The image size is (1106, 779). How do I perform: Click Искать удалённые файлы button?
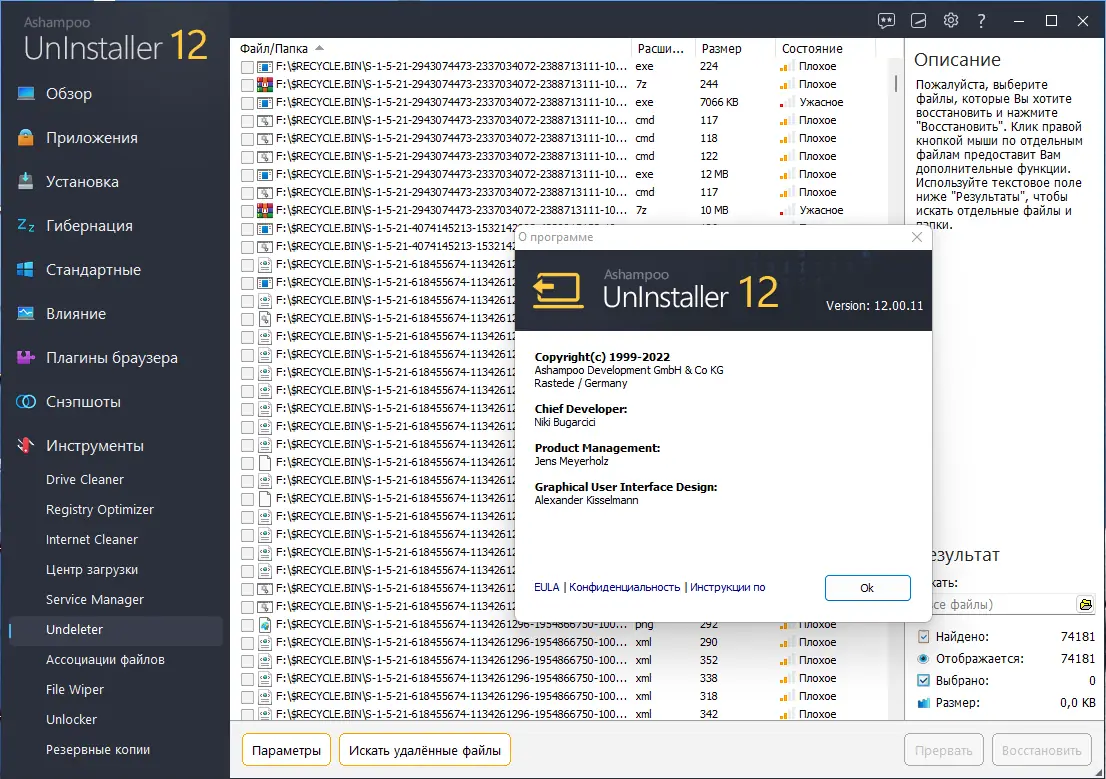[425, 750]
